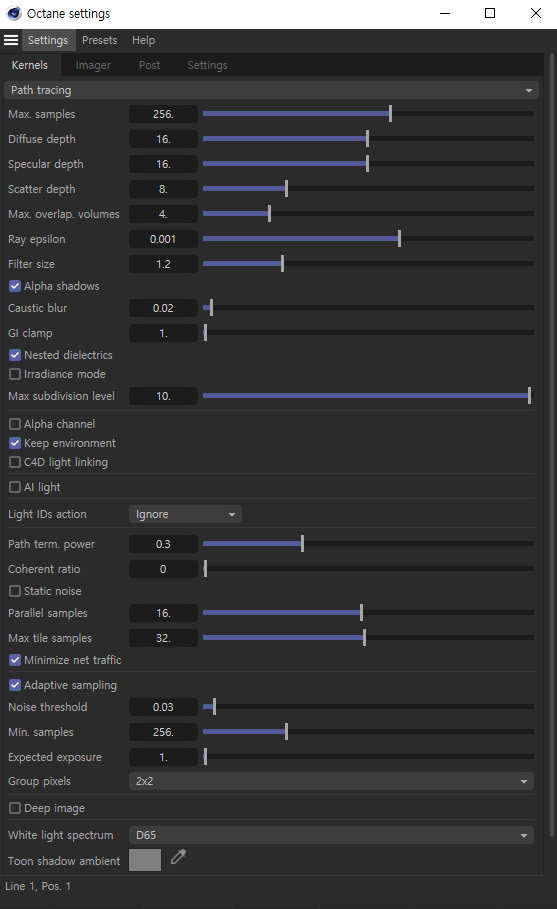557x909 pixels.
Task: Click the Specular depth slider
Action: point(368,163)
